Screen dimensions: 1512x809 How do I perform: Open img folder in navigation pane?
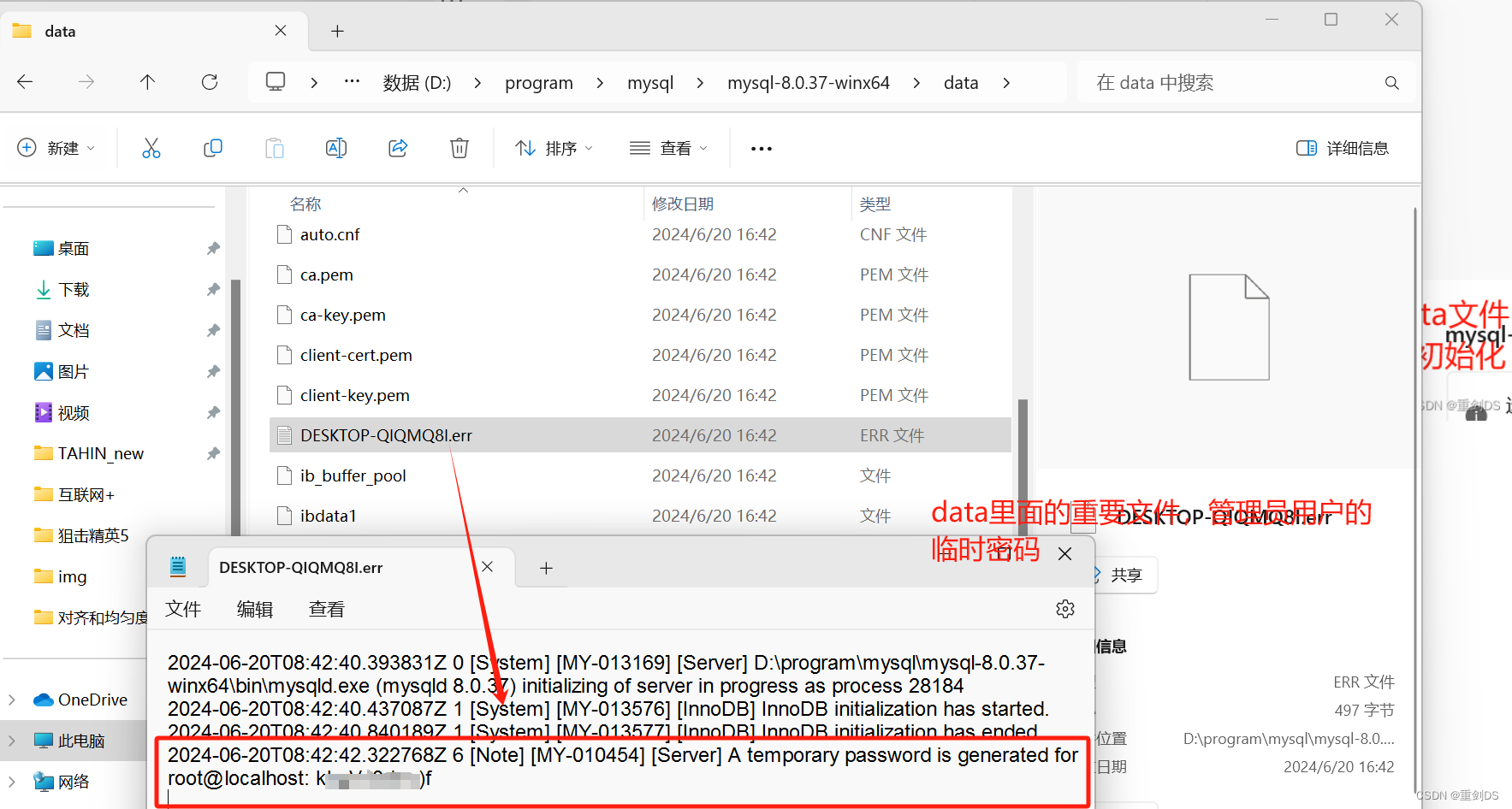tap(72, 577)
